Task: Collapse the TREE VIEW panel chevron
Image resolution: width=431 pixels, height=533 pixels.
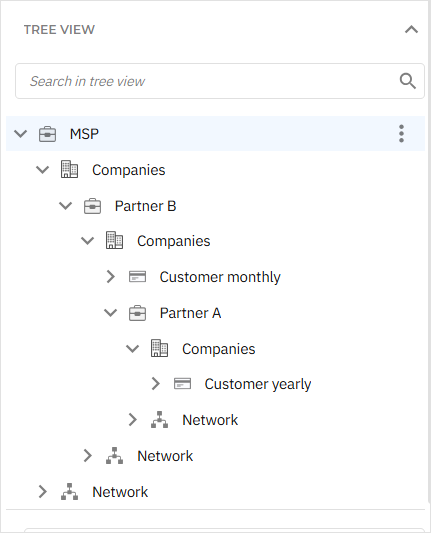Action: (x=411, y=30)
